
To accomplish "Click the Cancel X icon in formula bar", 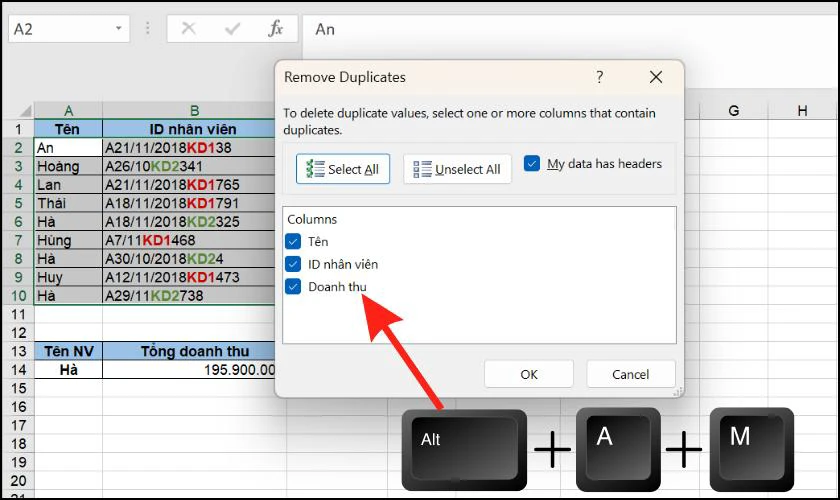I will tap(188, 29).
